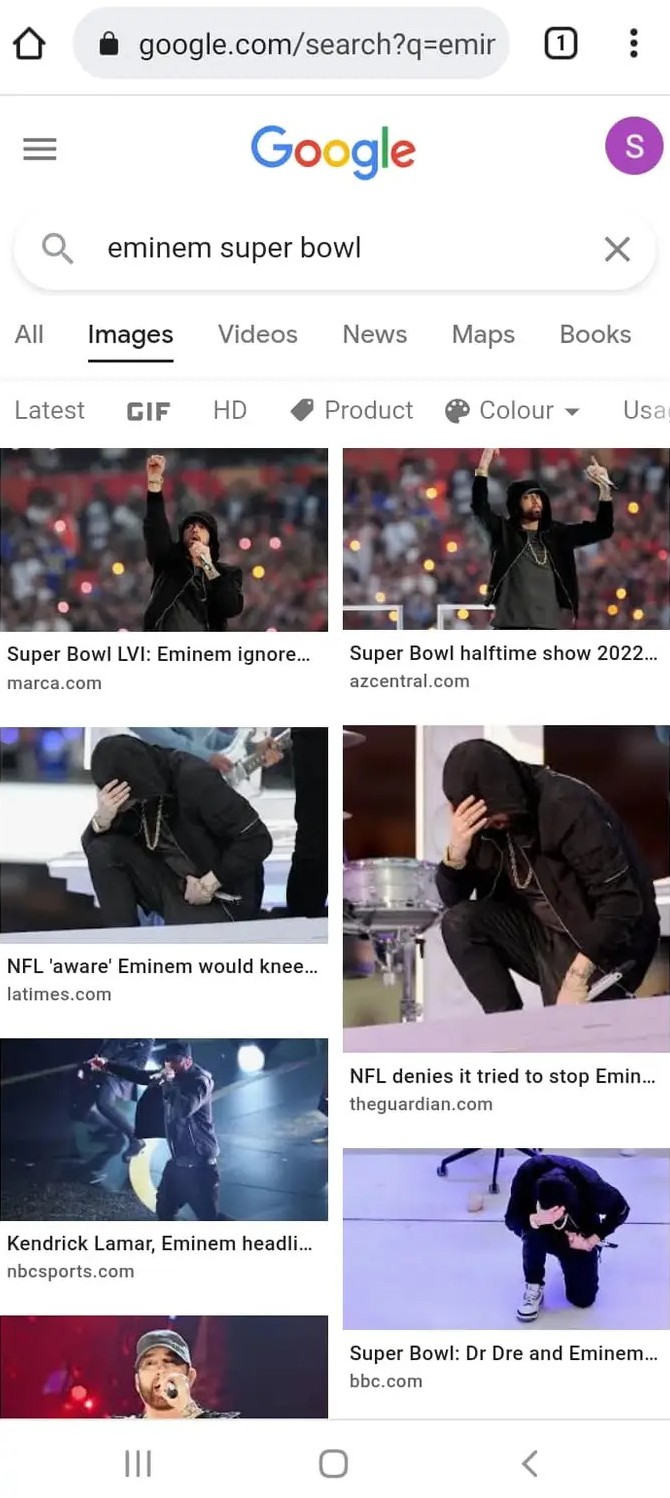Open Android recent apps button
The width and height of the screenshot is (670, 1498).
pyautogui.click(x=138, y=1464)
